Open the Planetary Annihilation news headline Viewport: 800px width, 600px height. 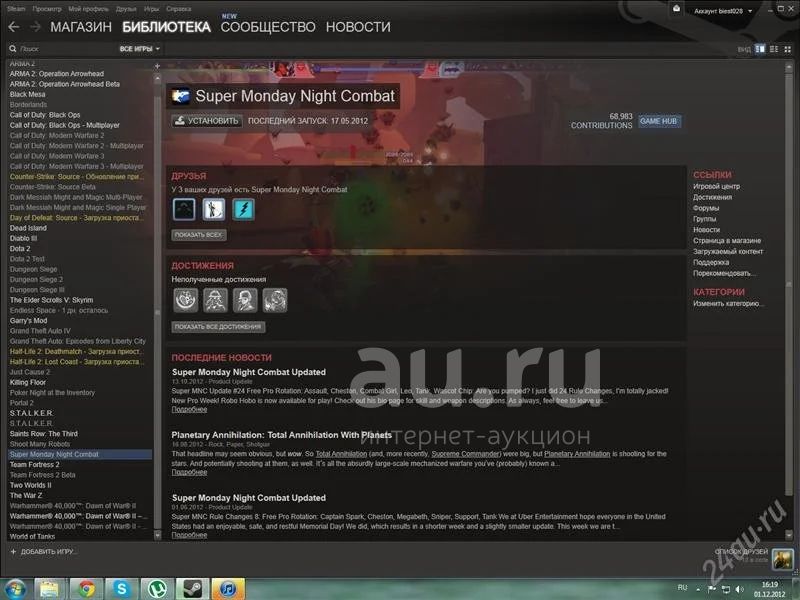point(282,435)
